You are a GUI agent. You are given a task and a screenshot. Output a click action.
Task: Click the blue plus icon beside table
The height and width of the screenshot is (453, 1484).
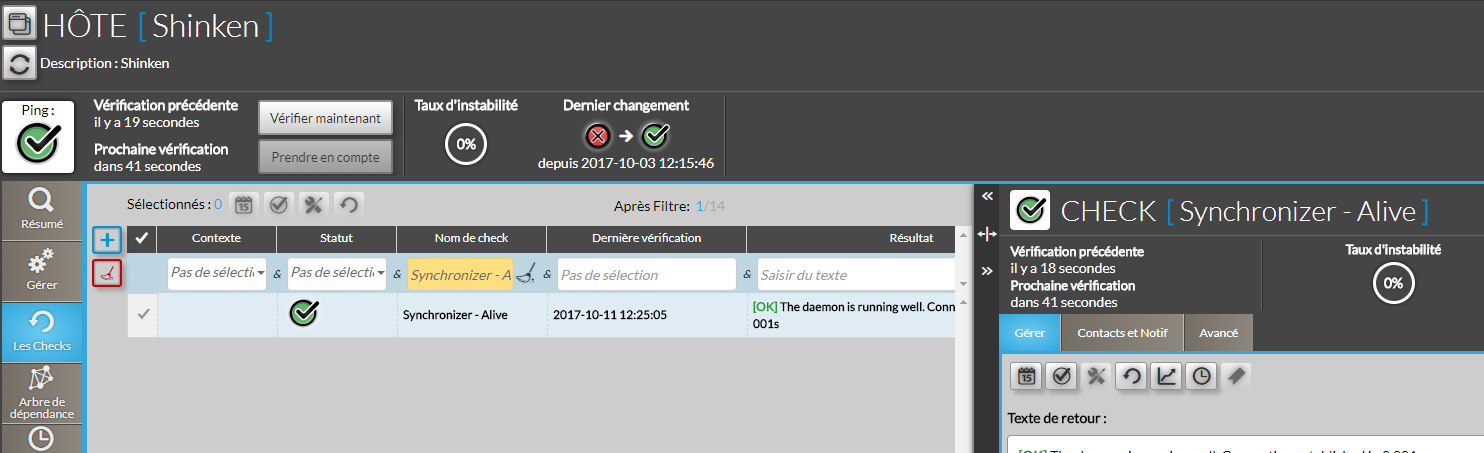coord(107,240)
